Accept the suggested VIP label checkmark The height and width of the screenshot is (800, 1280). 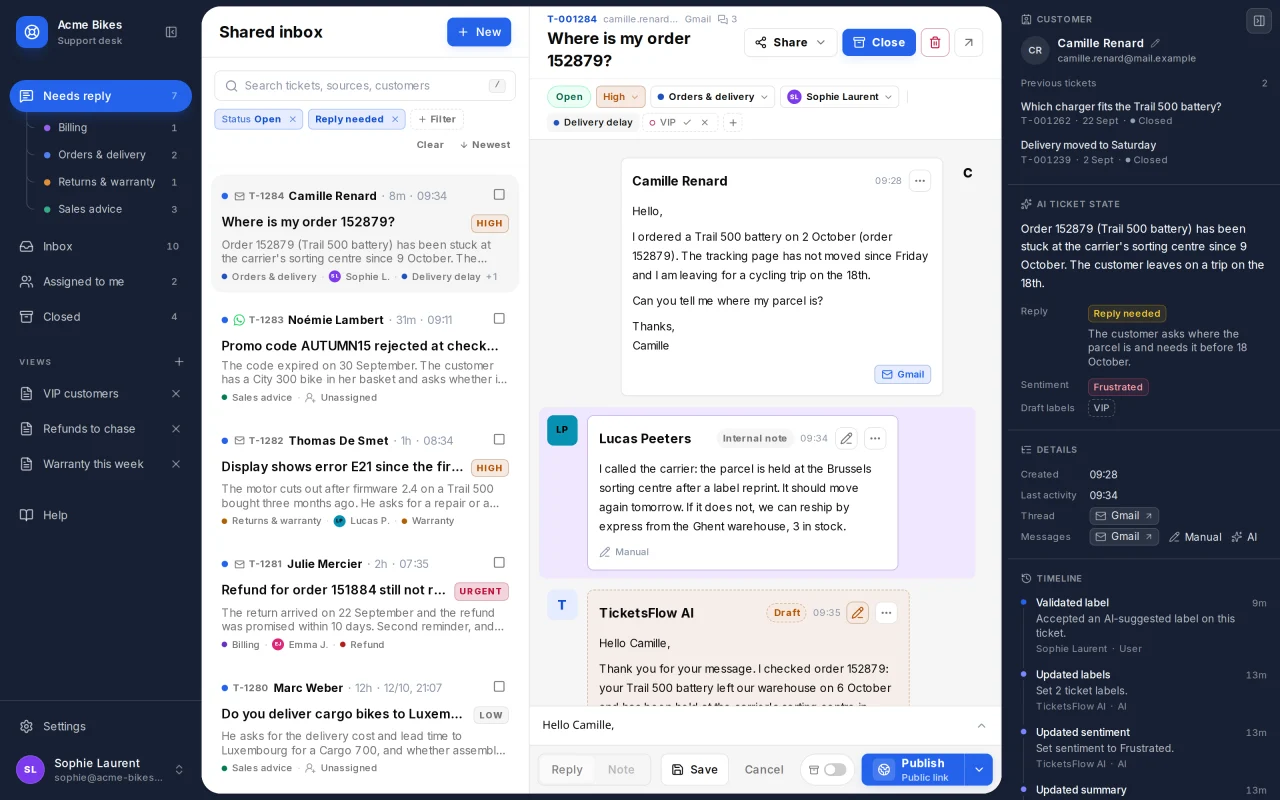pyautogui.click(x=687, y=122)
